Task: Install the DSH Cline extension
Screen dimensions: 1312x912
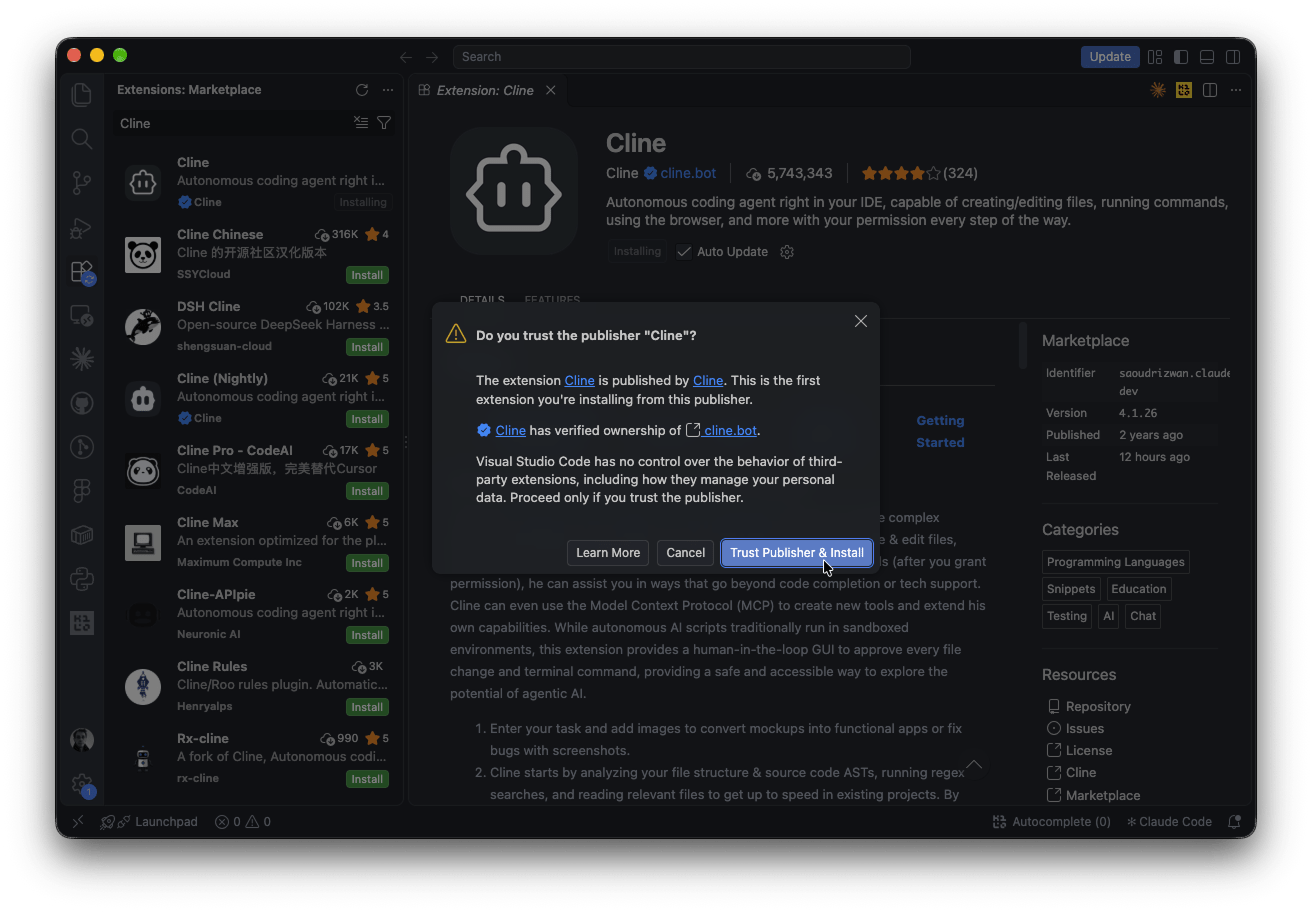Action: coord(368,347)
